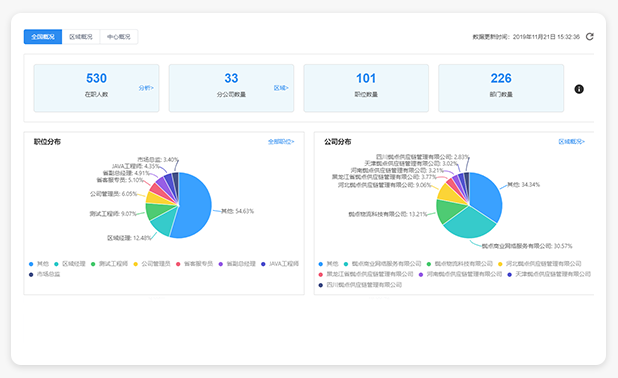Click the 四川 company 2.83% chart label

[x=423, y=157]
